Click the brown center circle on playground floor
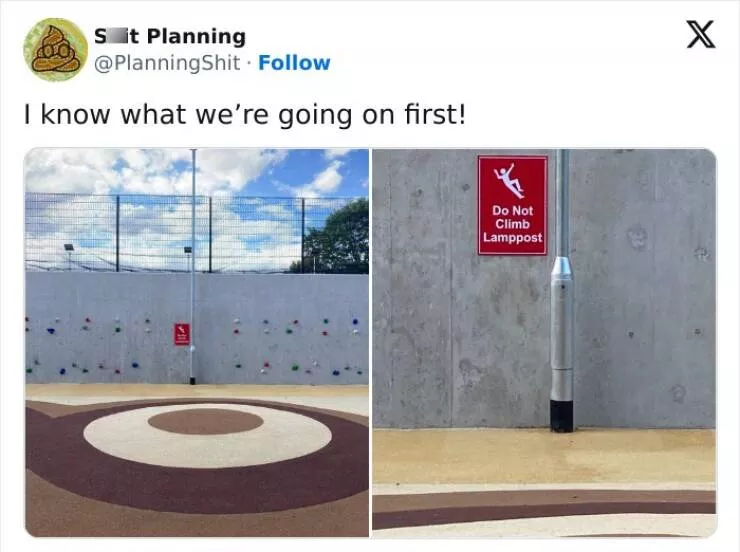 [205, 421]
